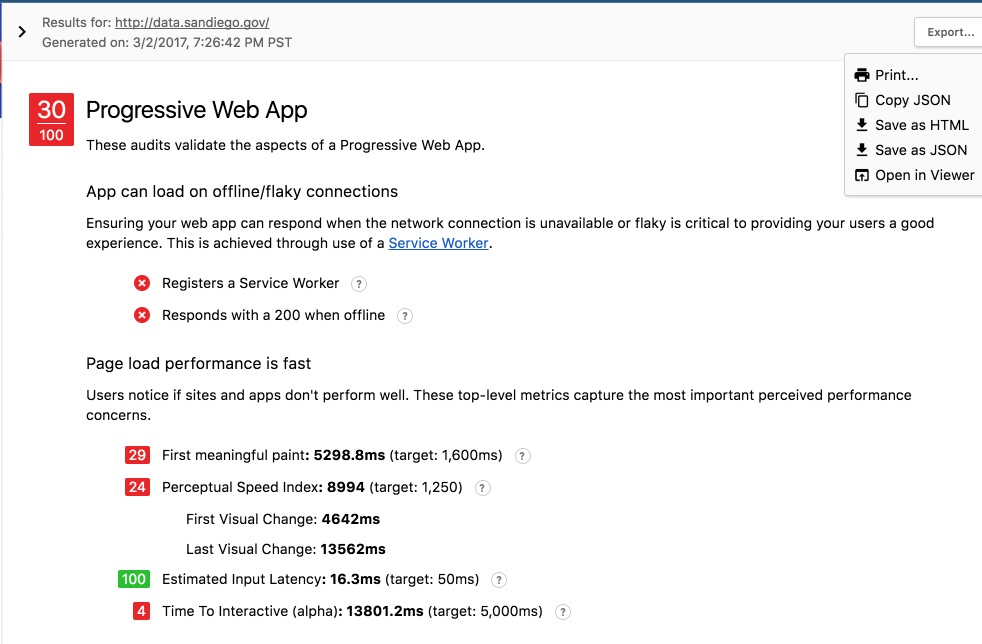Select Print from the export menu
The image size is (982, 644).
point(896,75)
